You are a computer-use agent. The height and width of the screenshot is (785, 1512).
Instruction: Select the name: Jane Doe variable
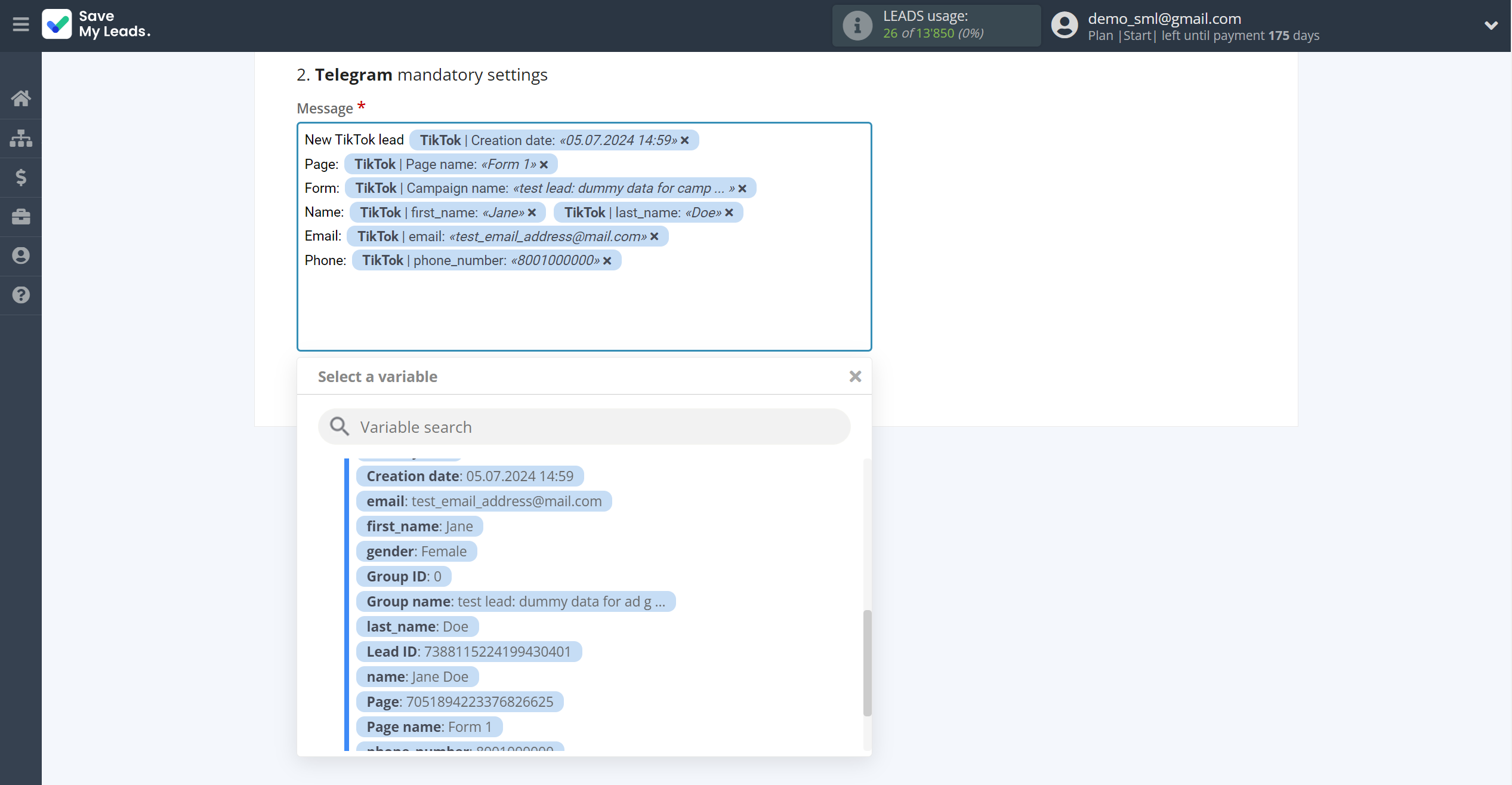click(x=418, y=677)
